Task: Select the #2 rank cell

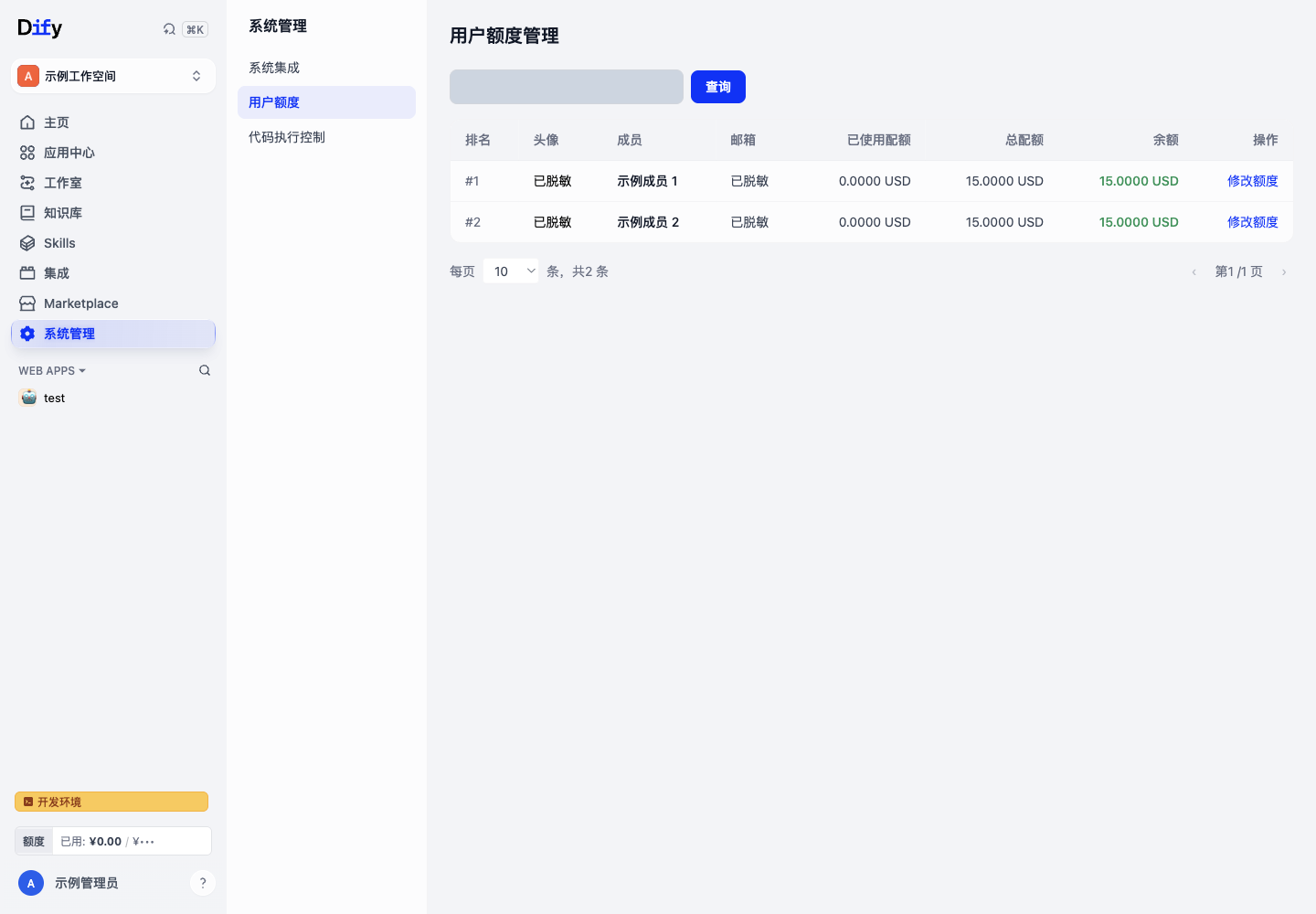Action: pos(472,222)
